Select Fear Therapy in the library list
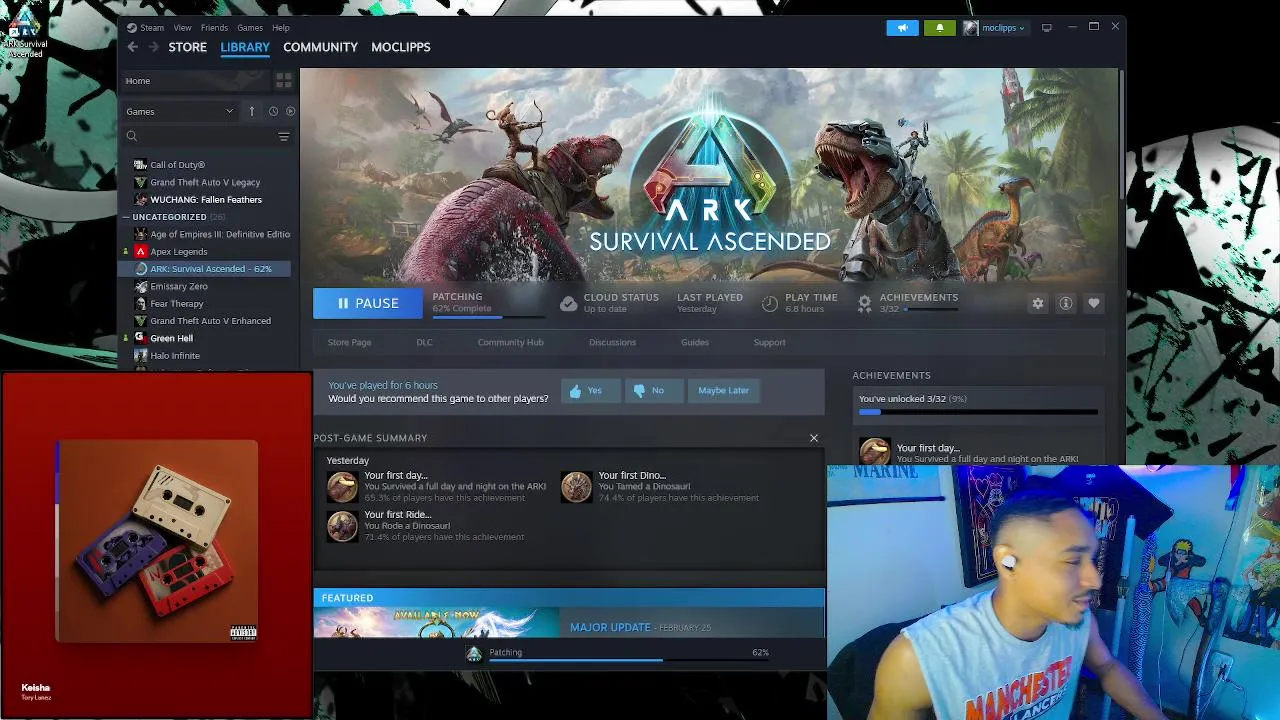 click(176, 304)
